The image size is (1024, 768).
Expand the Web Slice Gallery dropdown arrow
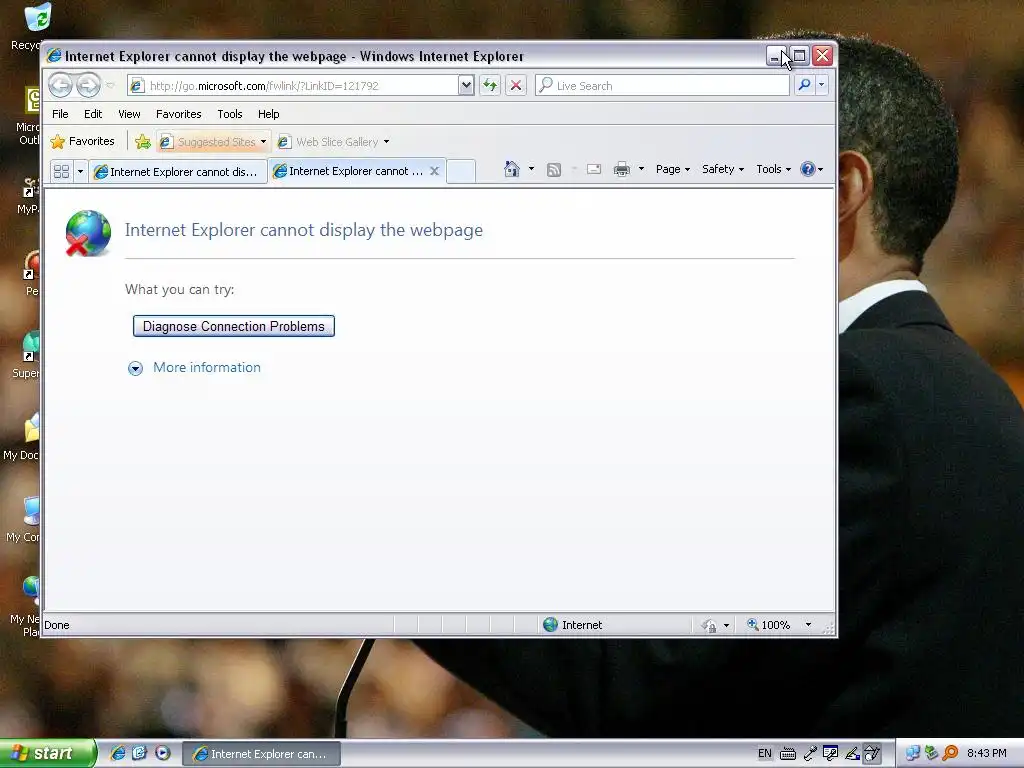click(x=387, y=142)
